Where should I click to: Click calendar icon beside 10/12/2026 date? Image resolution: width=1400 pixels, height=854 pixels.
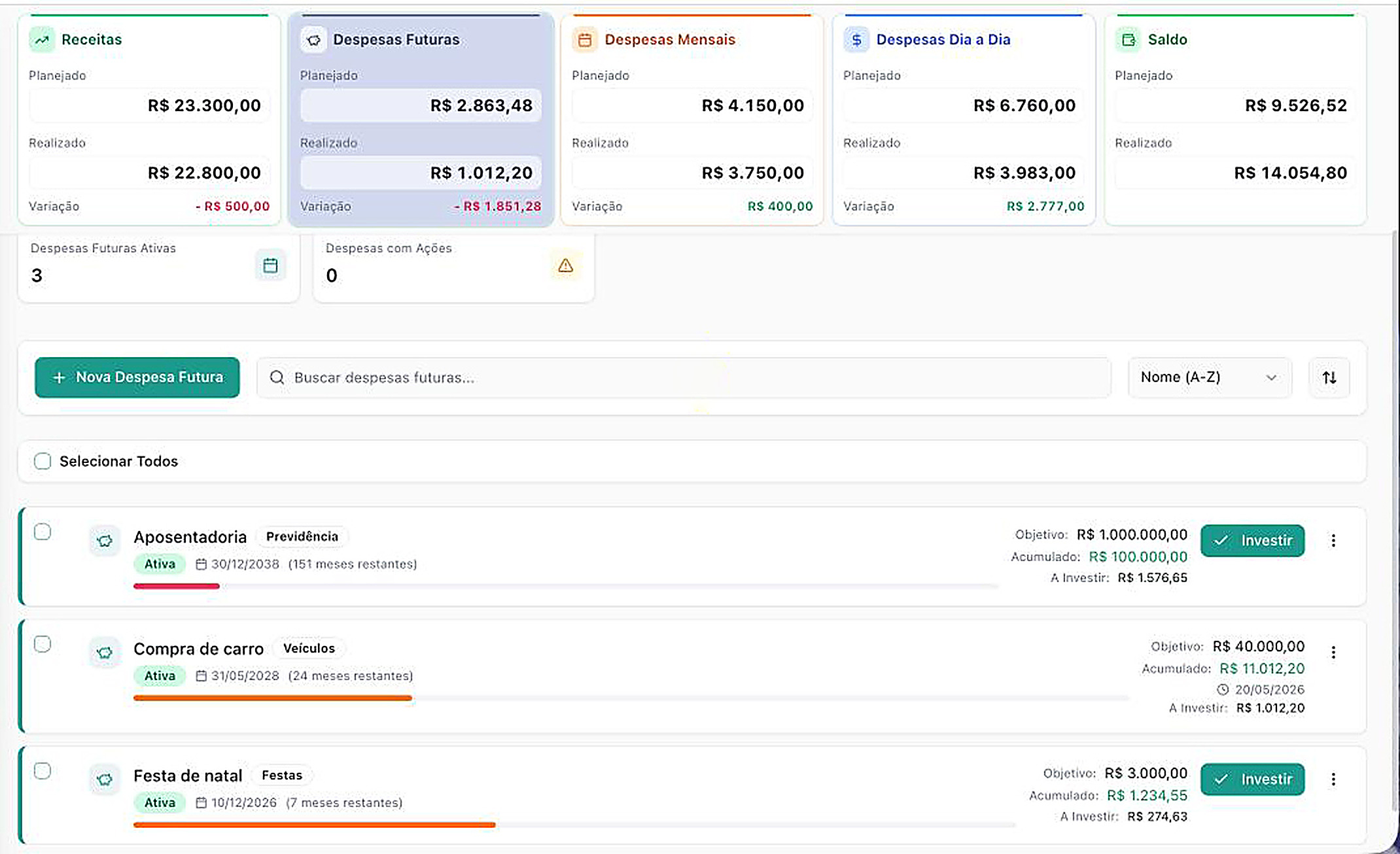(x=201, y=803)
